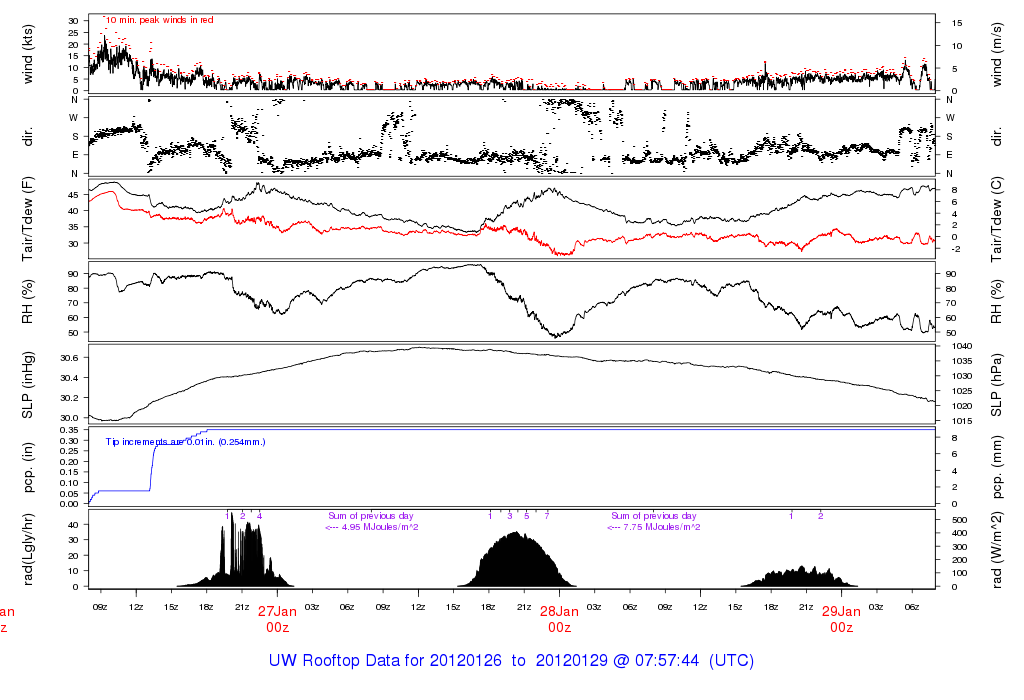1024x700 pixels.
Task: Click the 'Tair/Tdew (F)' axis label
Action: [x=27, y=219]
